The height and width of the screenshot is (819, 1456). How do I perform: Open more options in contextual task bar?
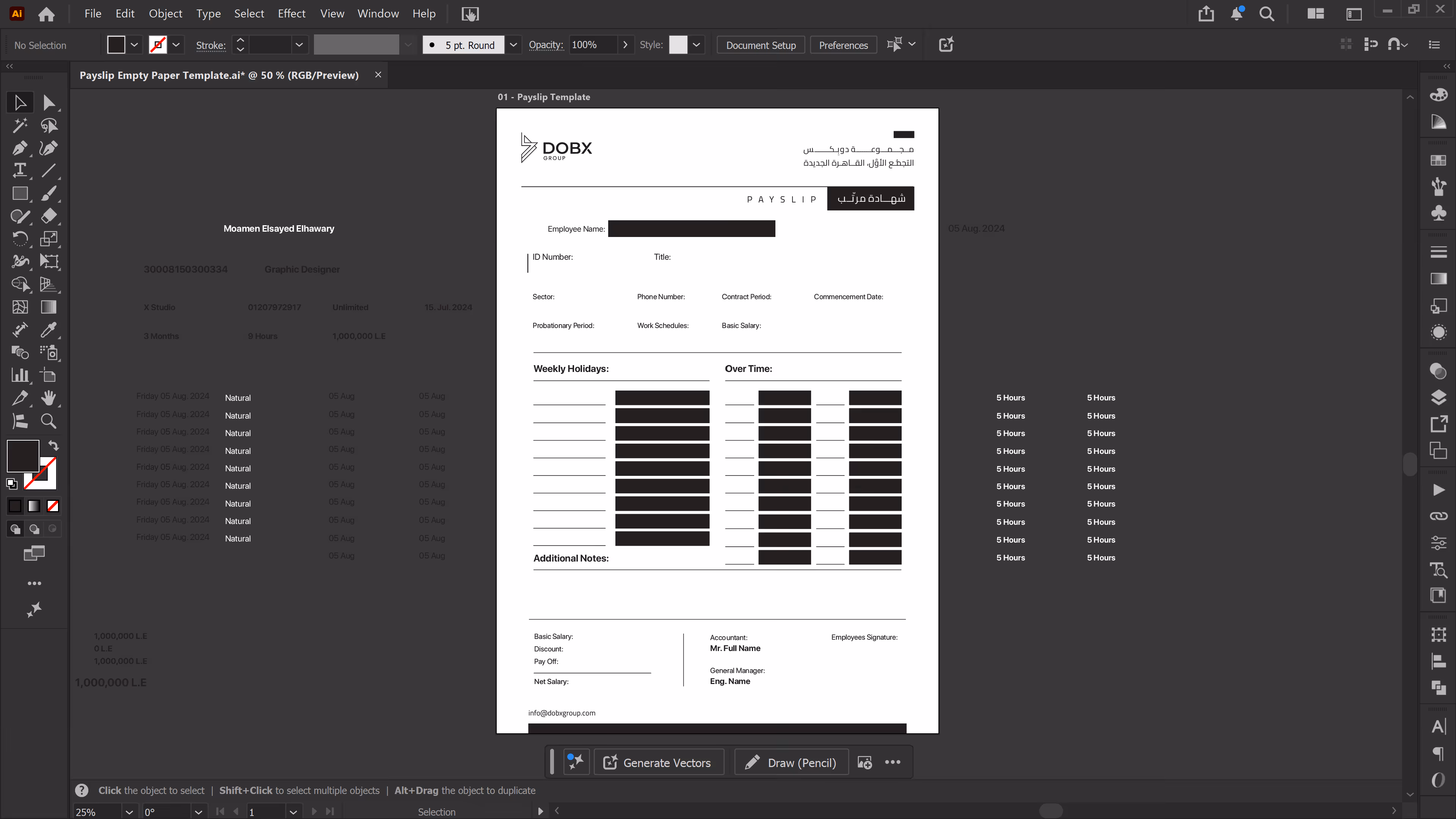point(893,762)
